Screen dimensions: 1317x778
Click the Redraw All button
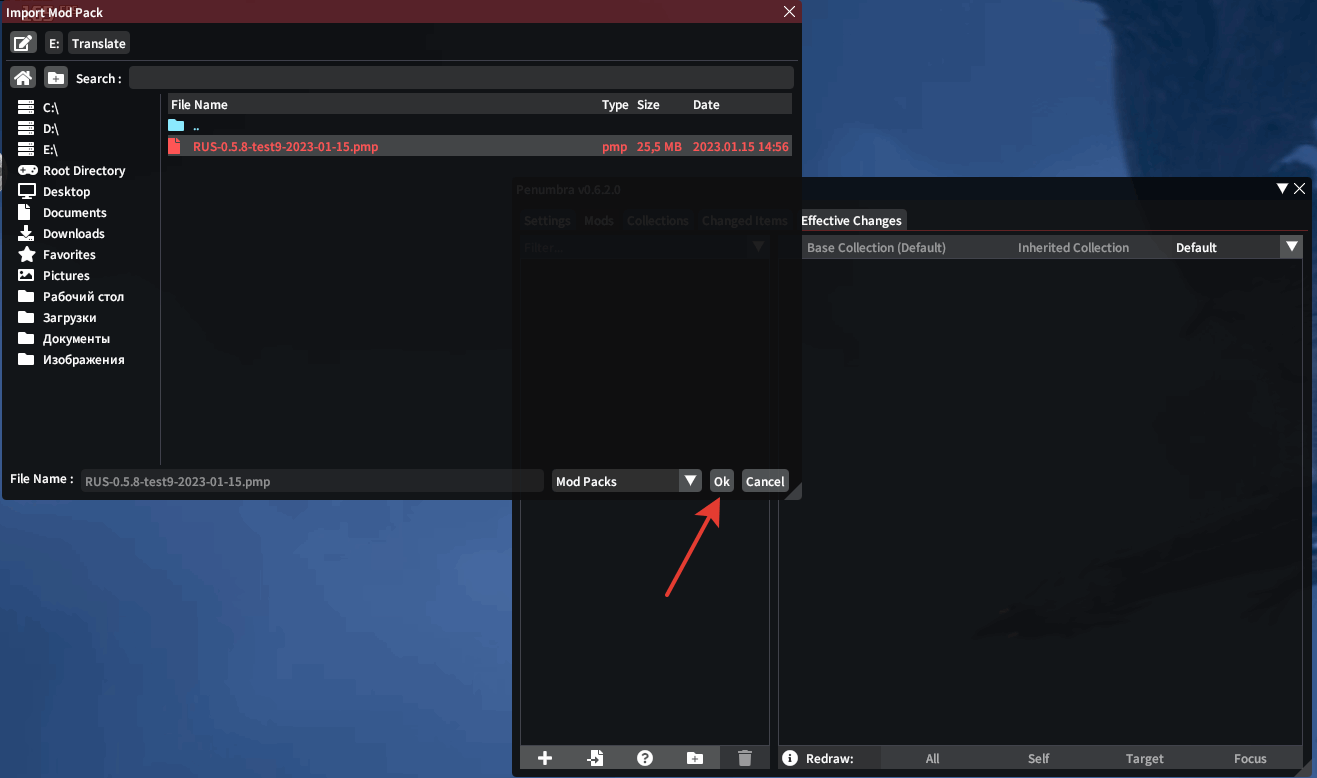933,758
